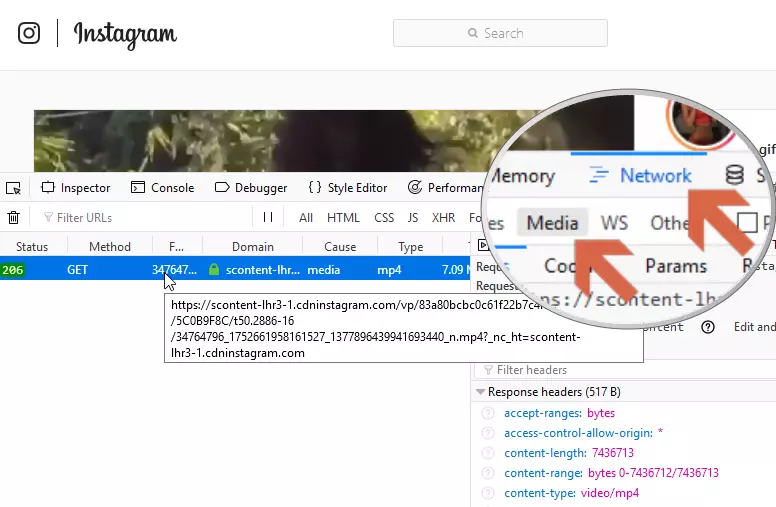
Task: Collapse the Response headers section
Action: tap(481, 392)
